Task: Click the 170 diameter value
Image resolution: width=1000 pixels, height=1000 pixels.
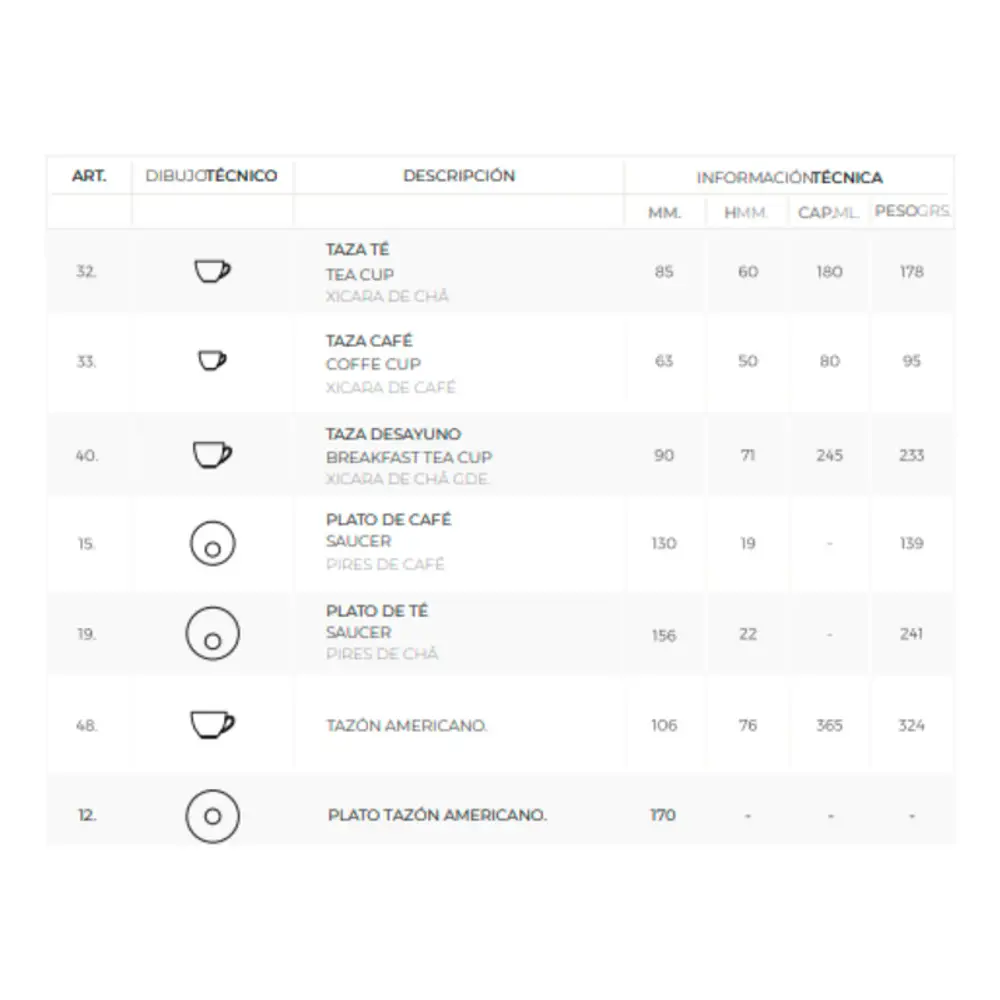Action: coord(663,816)
